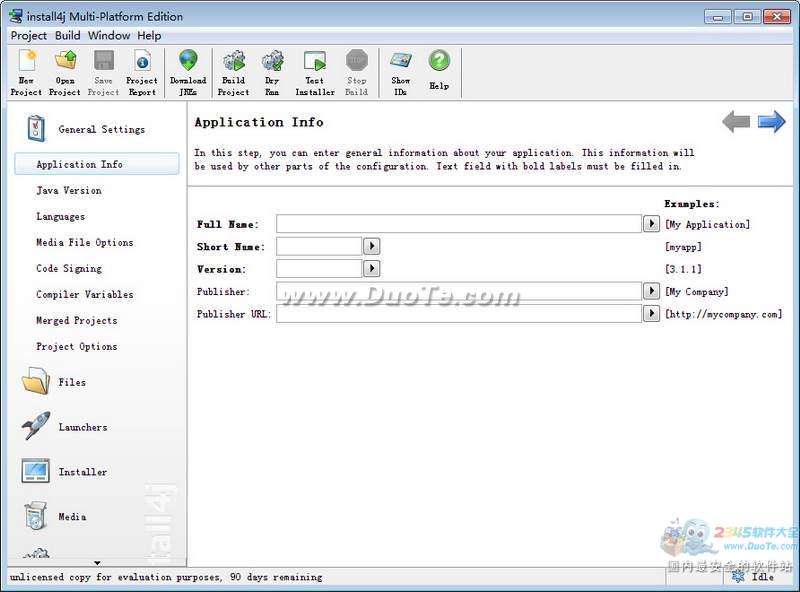Select the General Settings clipboard icon
This screenshot has width=800, height=592.
click(x=36, y=129)
